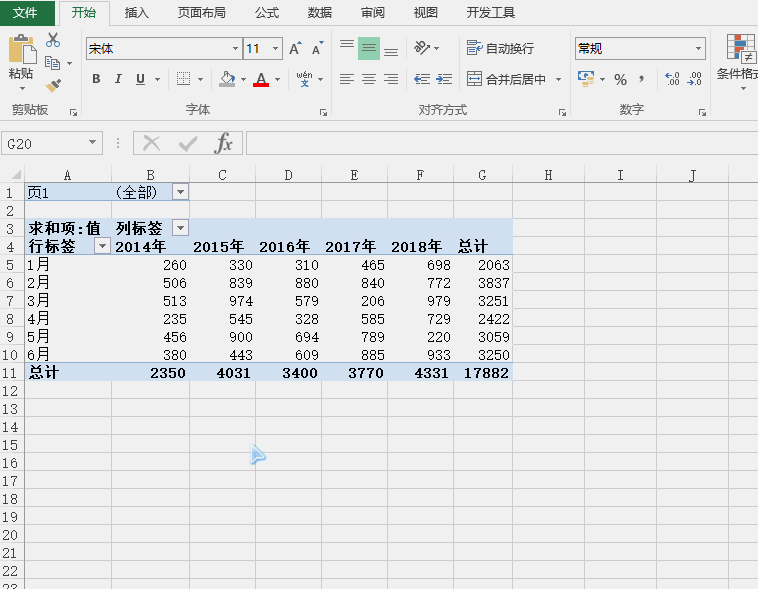Toggle 合并后居中 merge and center
This screenshot has width=758, height=589.
(507, 79)
